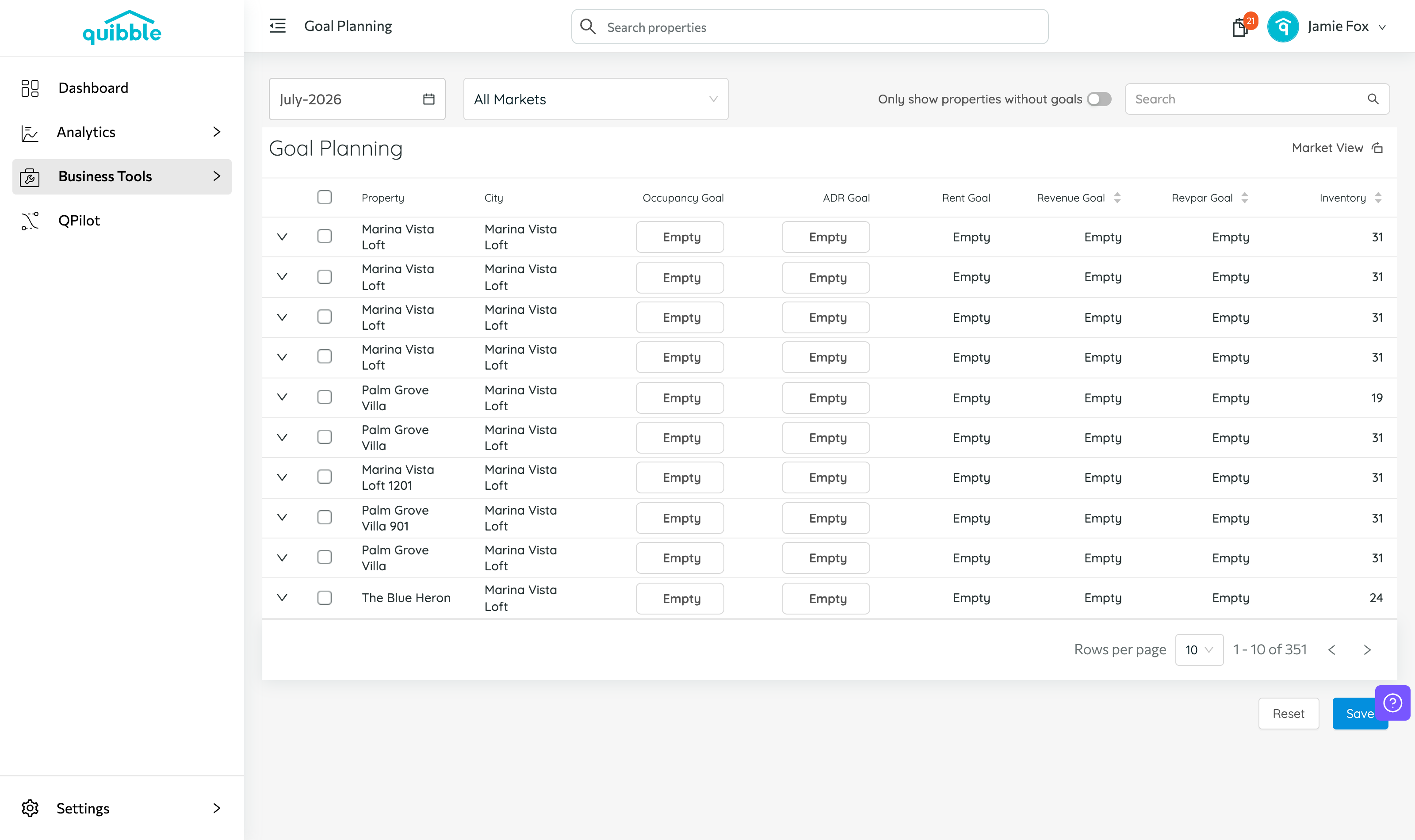Screen dimensions: 1415x840
Task: Sort by Revenue Goal arrows
Action: [1117, 198]
